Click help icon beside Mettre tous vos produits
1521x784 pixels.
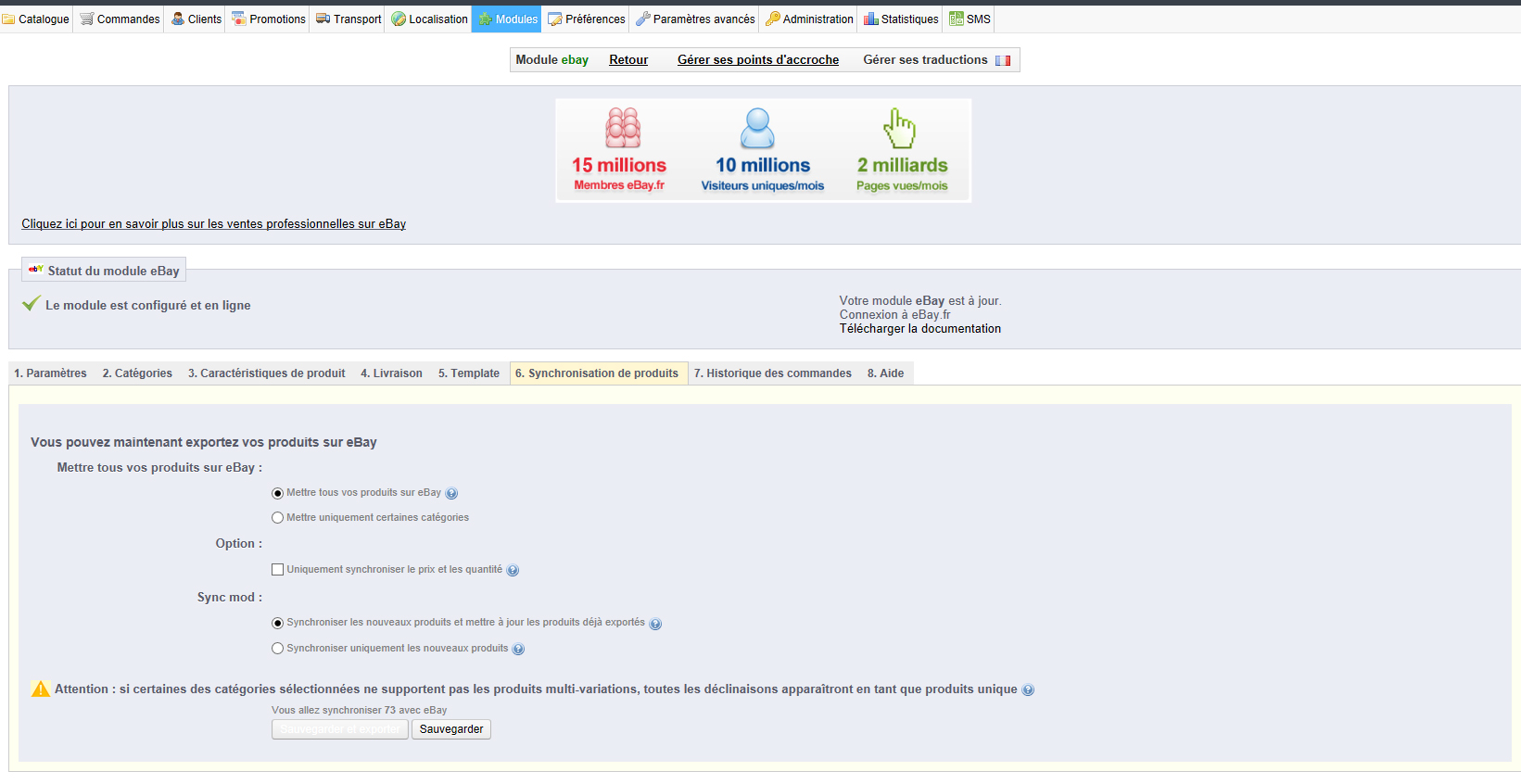coord(451,493)
